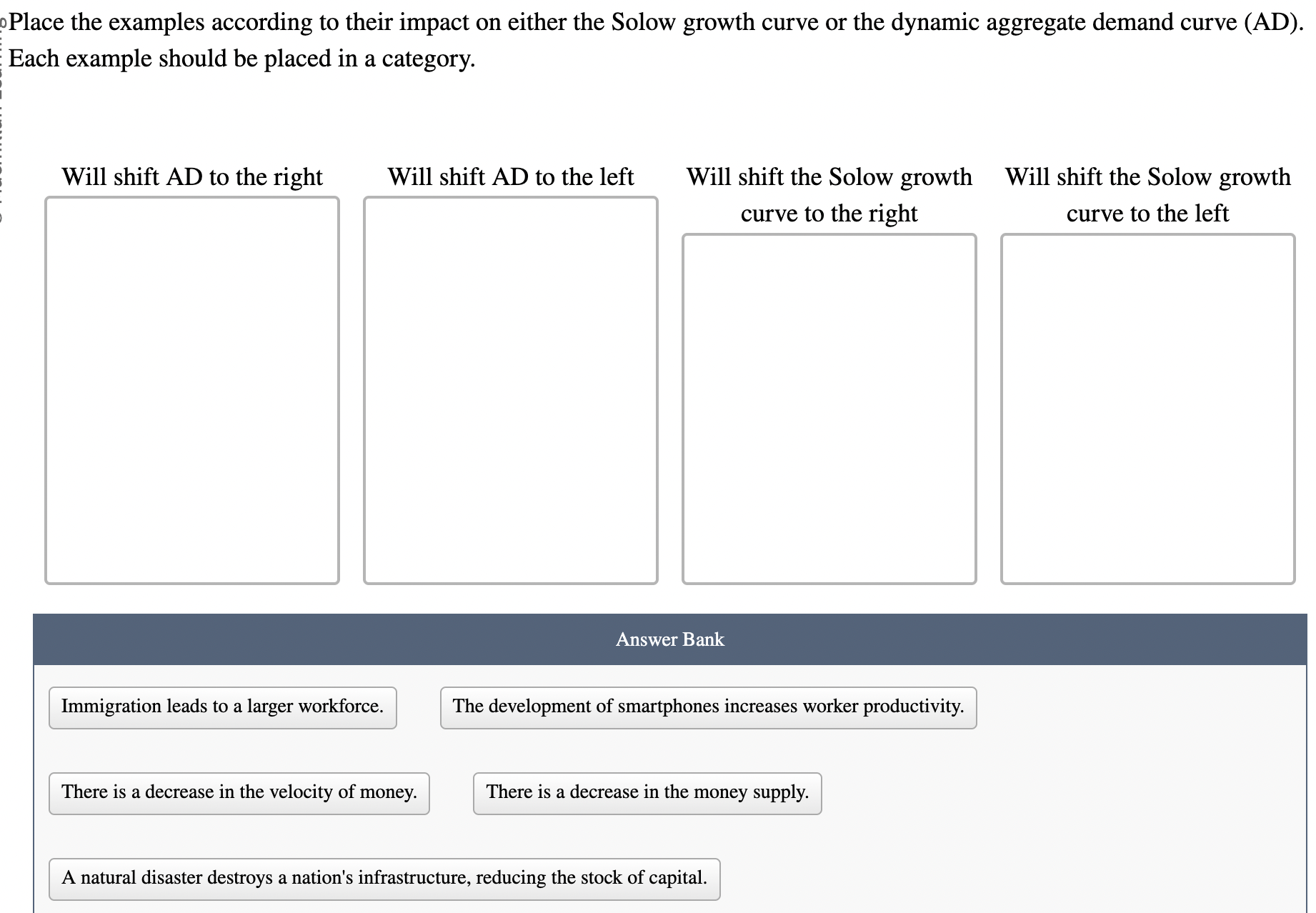The width and height of the screenshot is (1316, 913).
Task: Select the "decrease in the money supply" card
Action: 646,793
